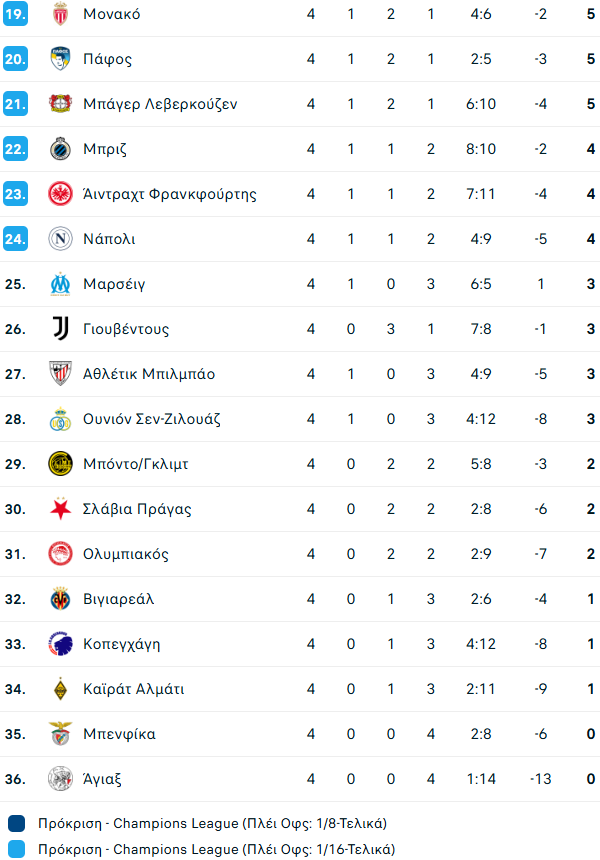Select the Slavia Prague red star icon
Screen dimensions: 600x860
[x=61, y=509]
